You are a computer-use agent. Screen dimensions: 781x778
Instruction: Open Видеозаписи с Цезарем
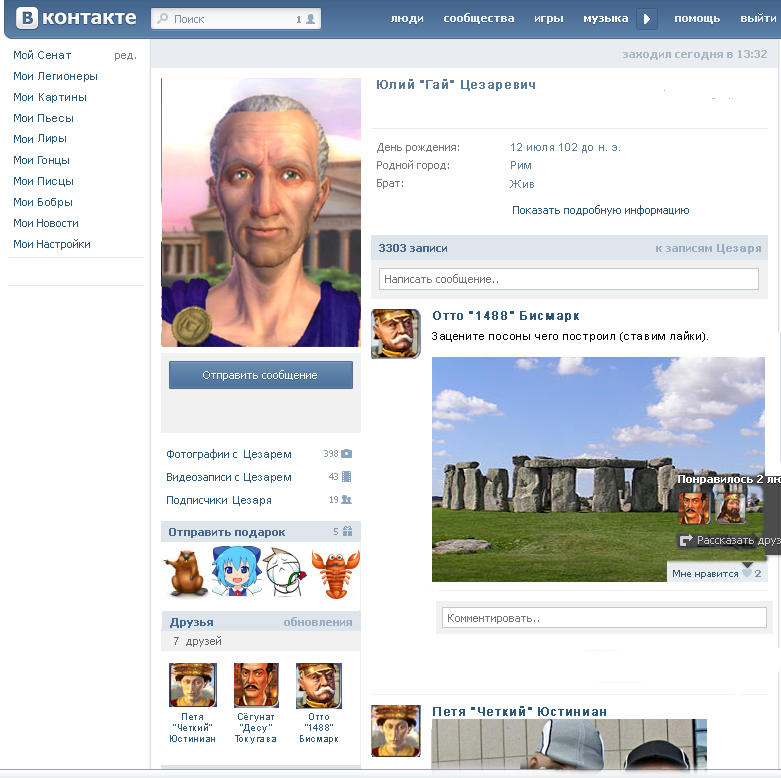point(229,477)
